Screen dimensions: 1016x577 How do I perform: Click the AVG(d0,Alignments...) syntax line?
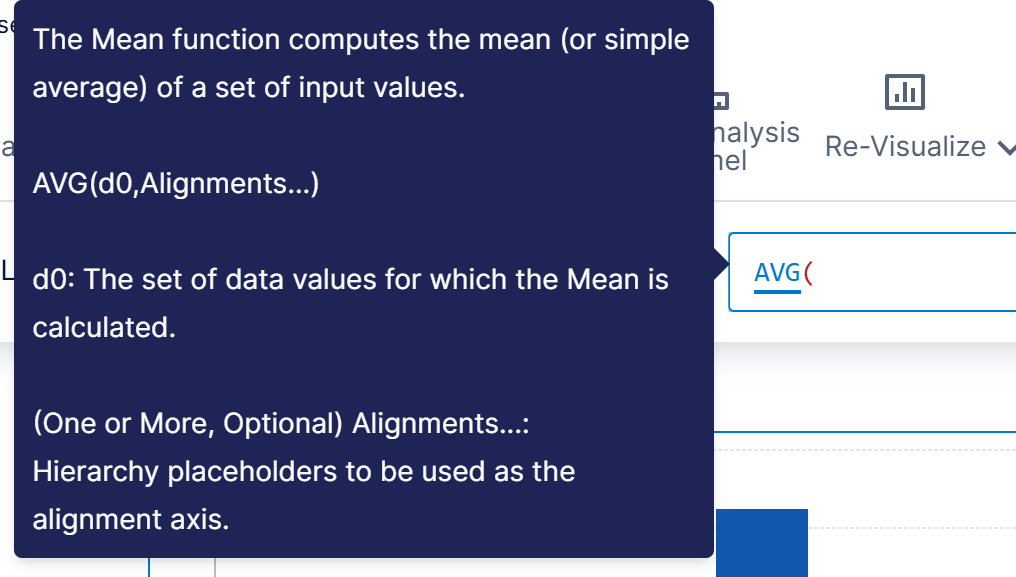176,184
